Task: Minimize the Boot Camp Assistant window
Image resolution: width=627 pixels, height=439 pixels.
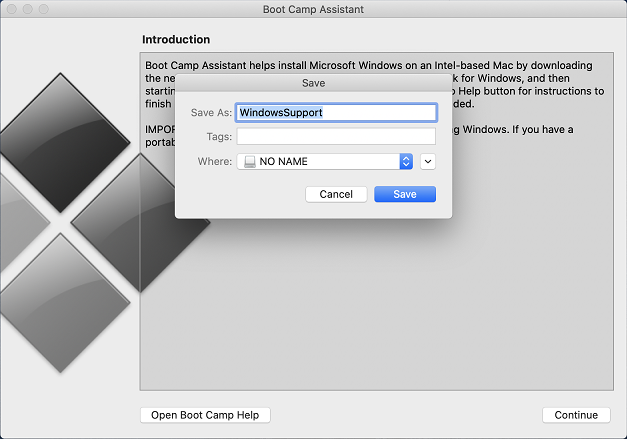Action: 28,9
